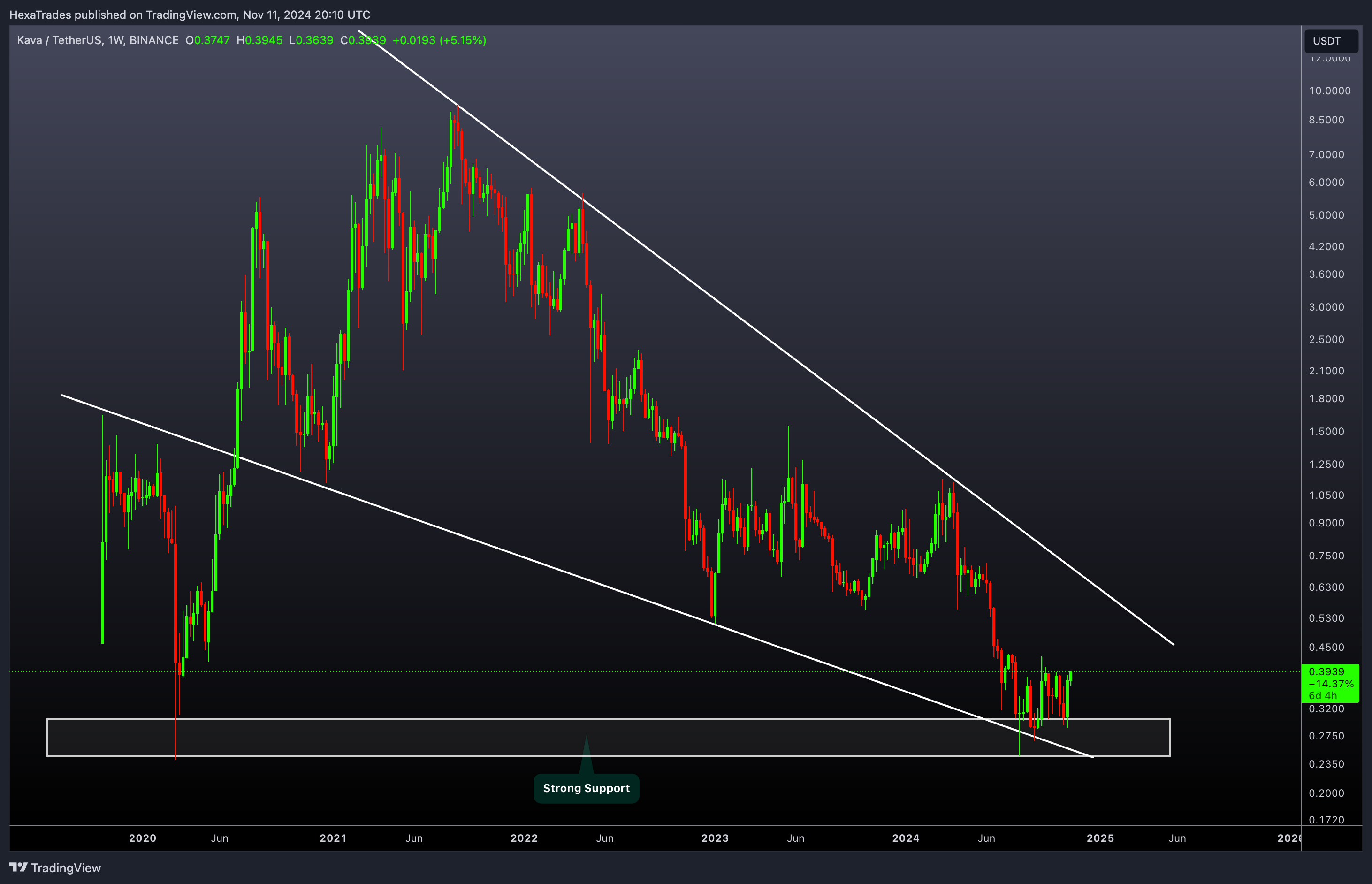The width and height of the screenshot is (1372, 884).
Task: Click the 0.2750 price axis label
Action: tap(1326, 736)
